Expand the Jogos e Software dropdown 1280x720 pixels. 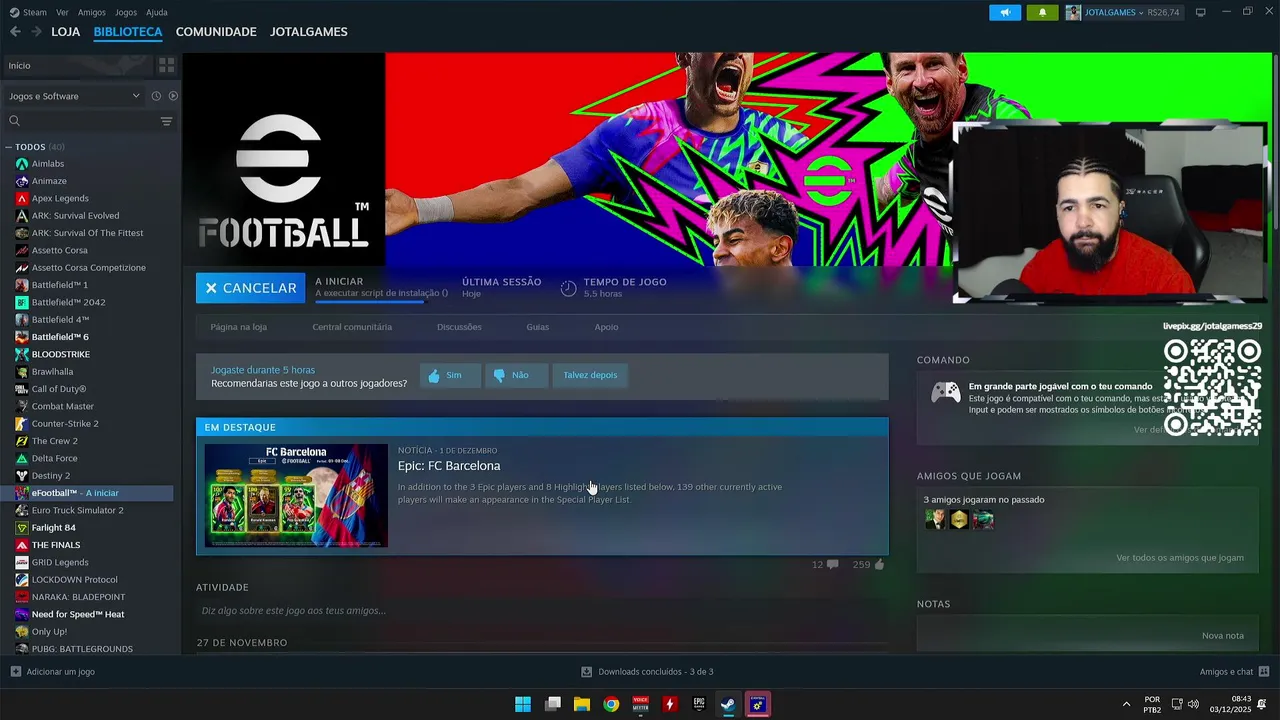(74, 96)
